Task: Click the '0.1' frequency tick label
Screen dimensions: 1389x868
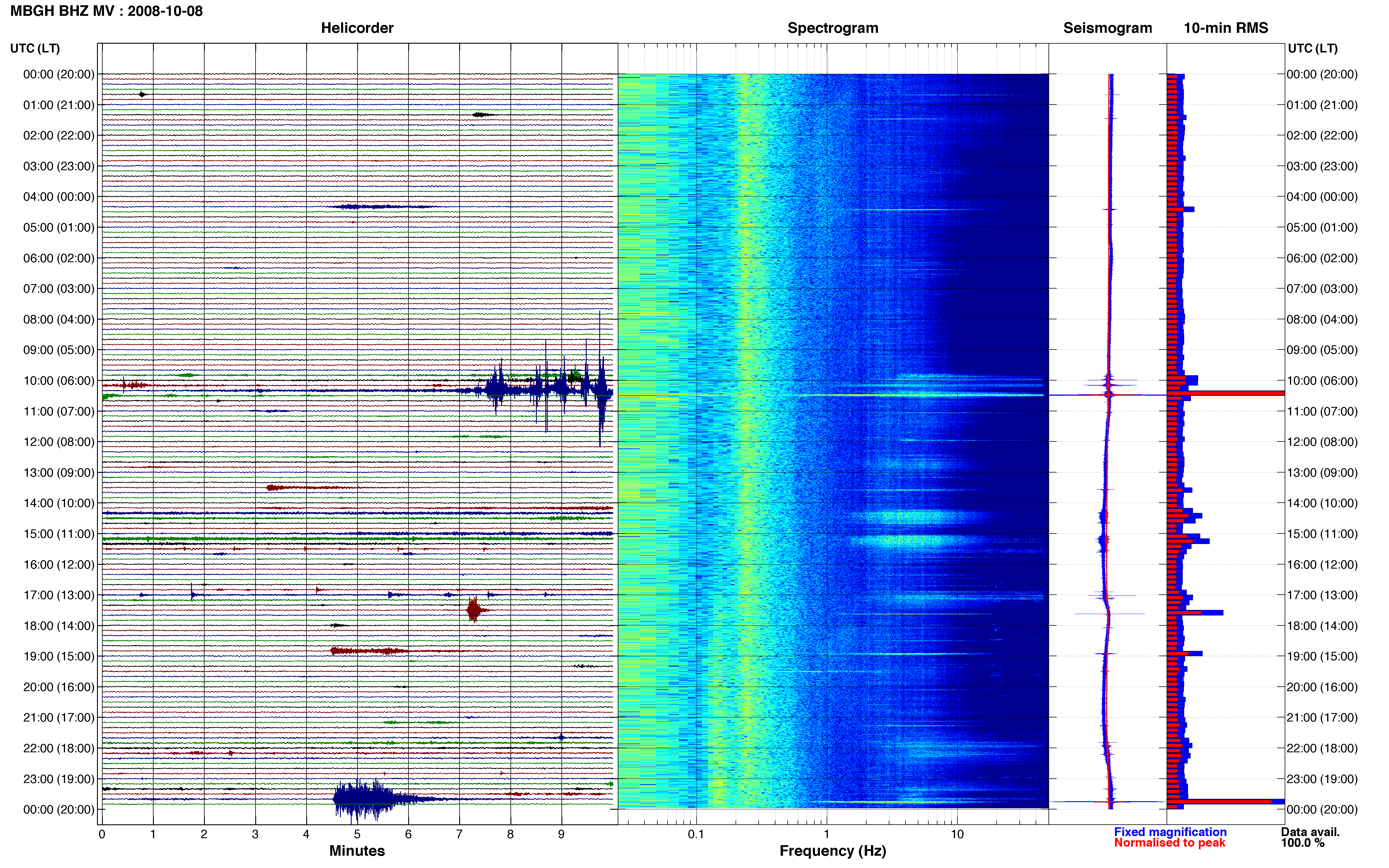Action: point(696,834)
